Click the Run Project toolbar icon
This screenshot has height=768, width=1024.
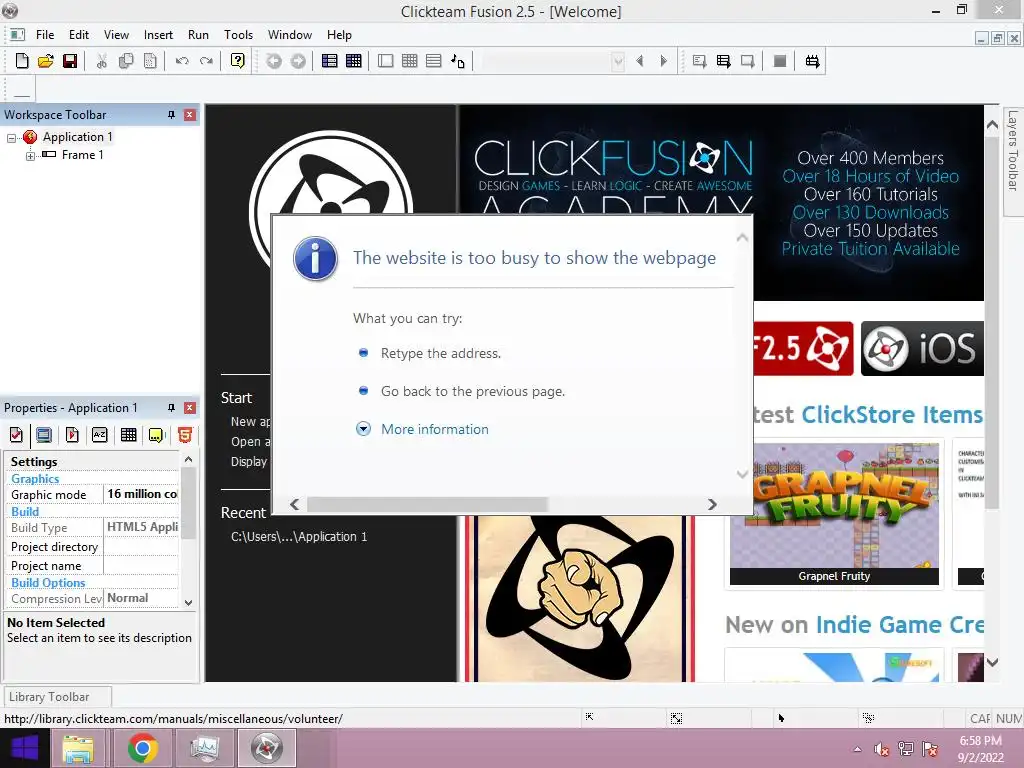point(699,61)
